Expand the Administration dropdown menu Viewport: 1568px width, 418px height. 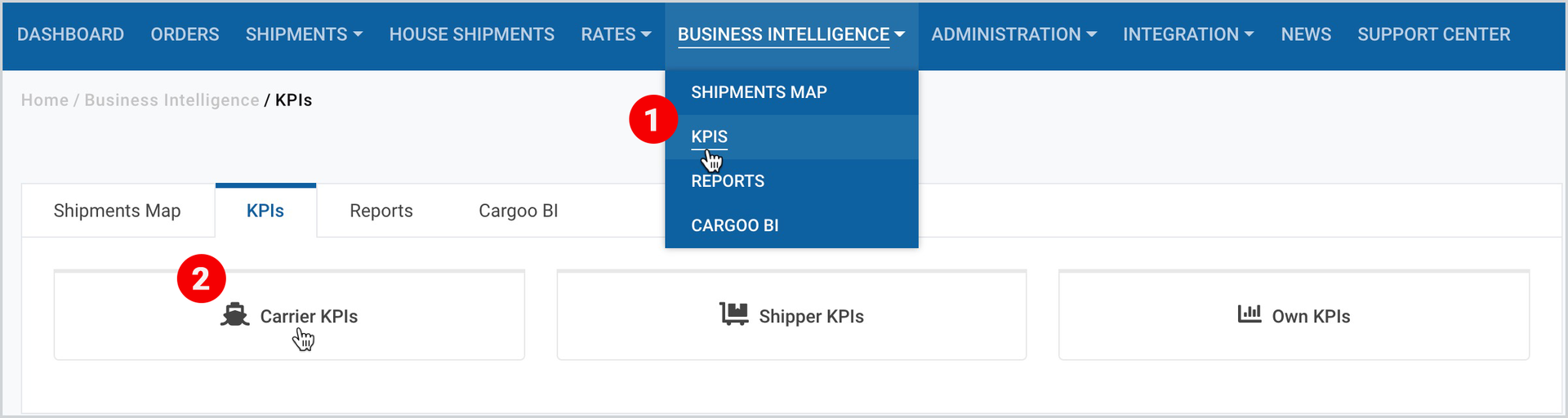click(x=1013, y=34)
